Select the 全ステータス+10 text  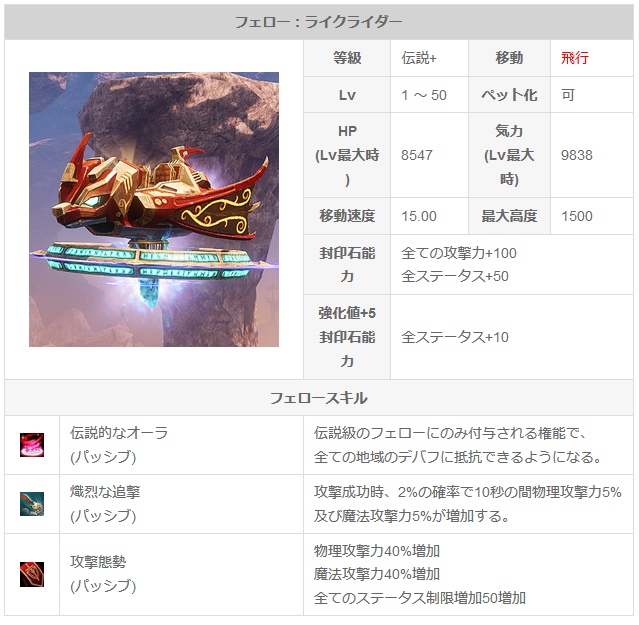pos(455,337)
